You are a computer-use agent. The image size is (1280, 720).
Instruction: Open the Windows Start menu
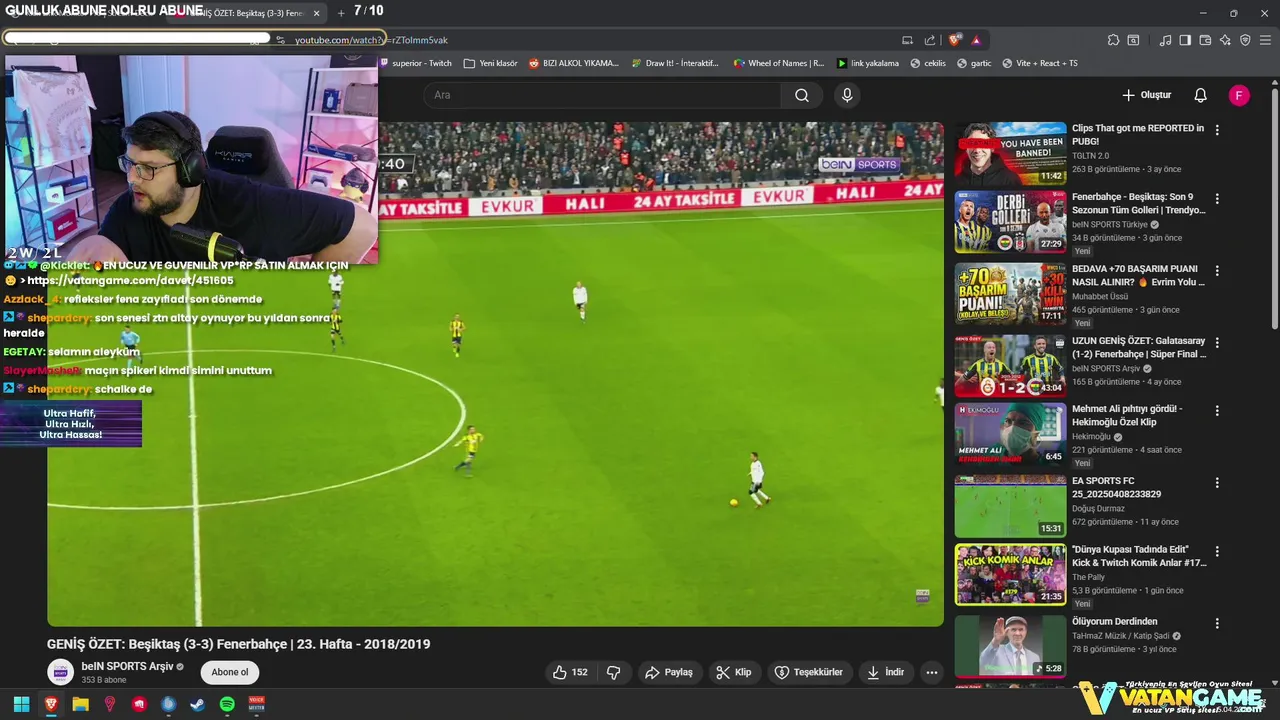click(21, 704)
